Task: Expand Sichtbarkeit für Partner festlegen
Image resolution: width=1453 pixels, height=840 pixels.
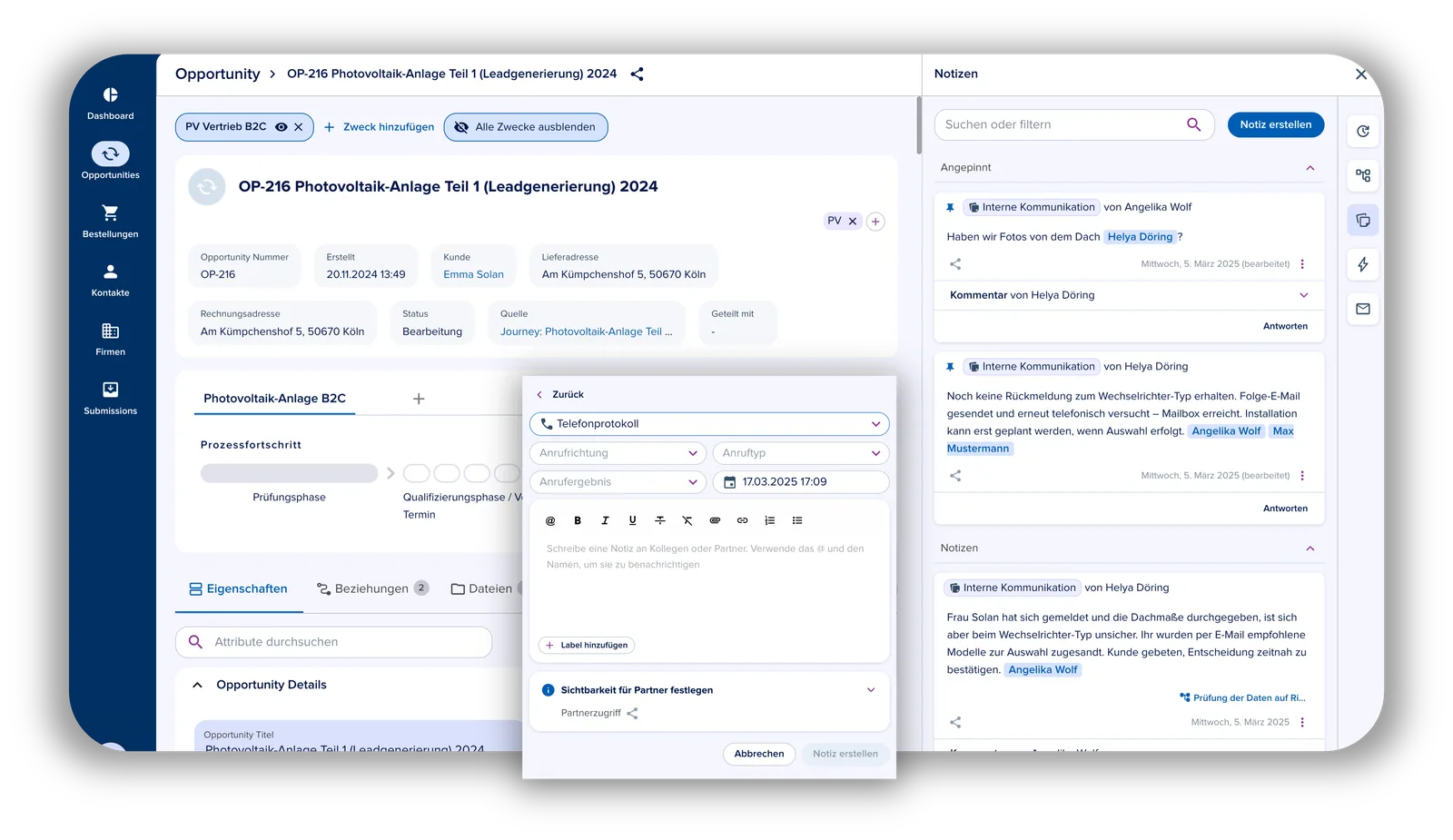Action: pyautogui.click(x=871, y=690)
